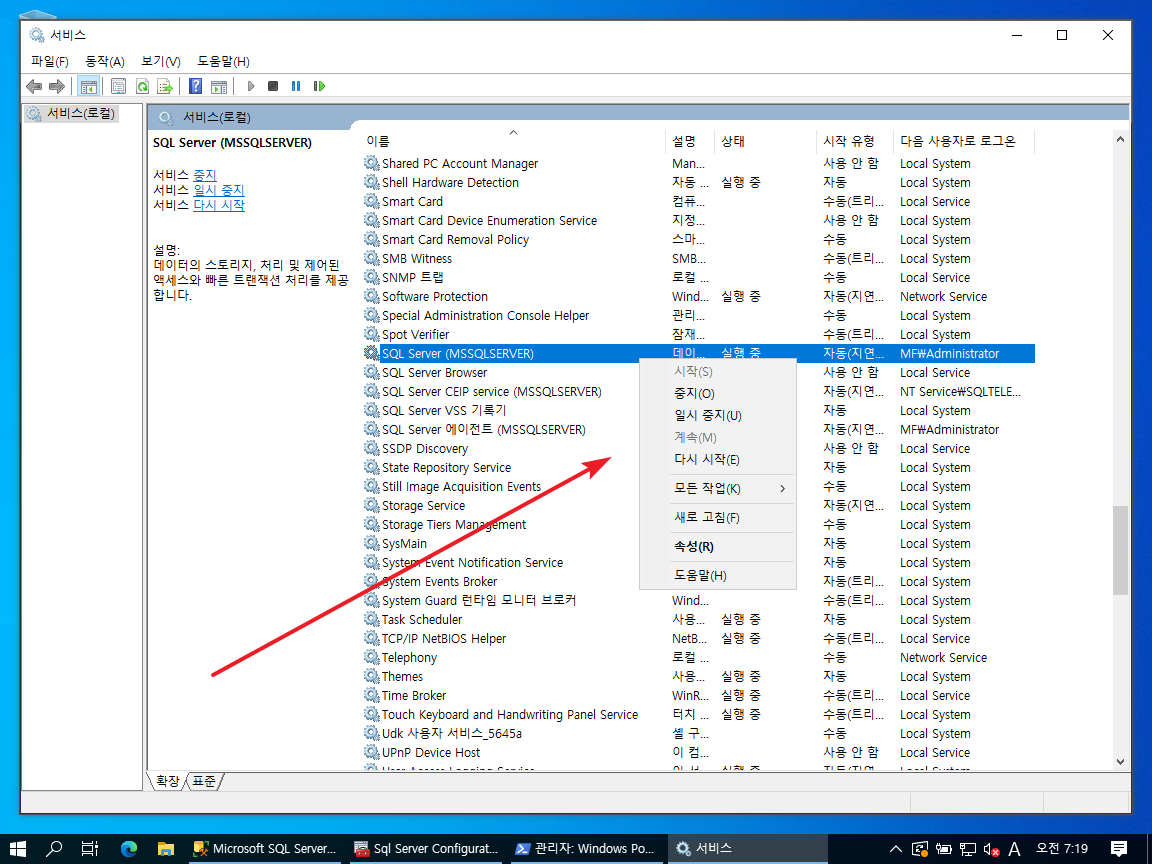Click the 다시 시작 link in the left pane
The image size is (1152, 864).
point(219,205)
